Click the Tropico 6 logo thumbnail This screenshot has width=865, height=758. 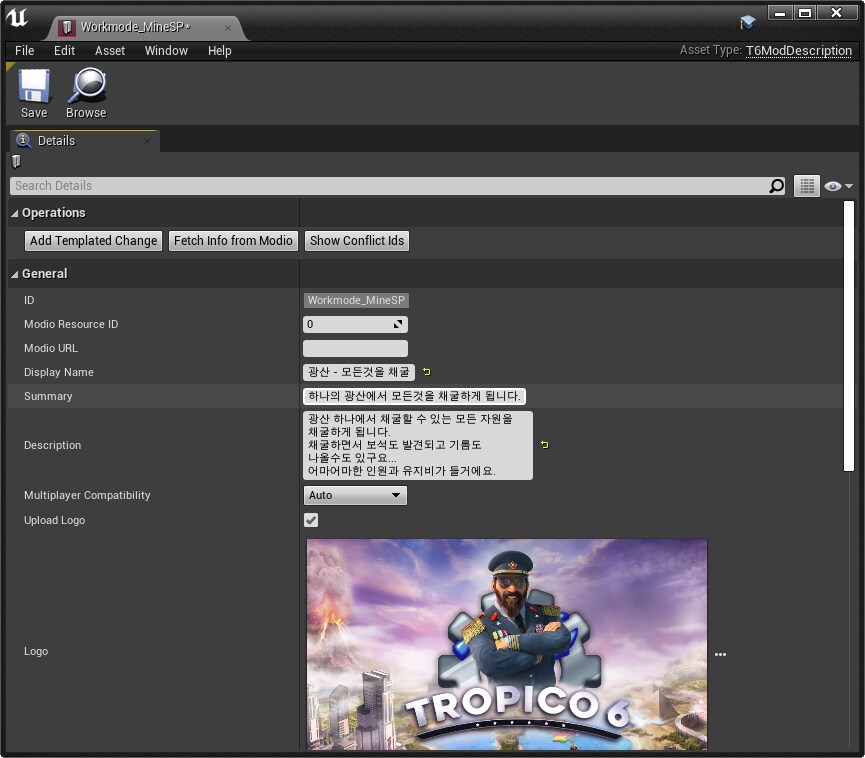[506, 644]
